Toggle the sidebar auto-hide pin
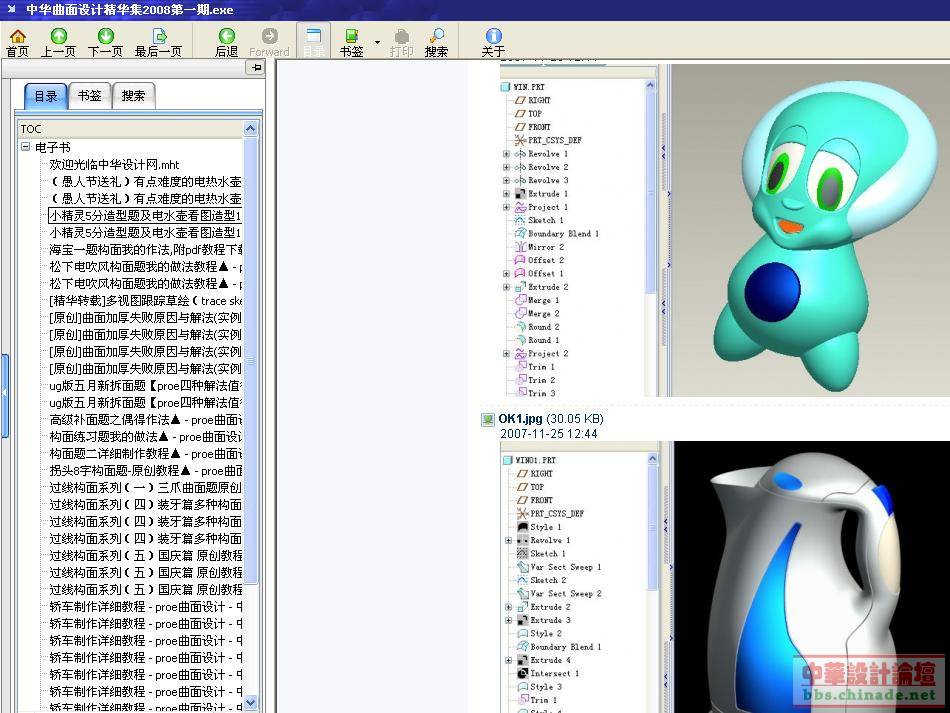The width and height of the screenshot is (950, 713). coord(256,67)
